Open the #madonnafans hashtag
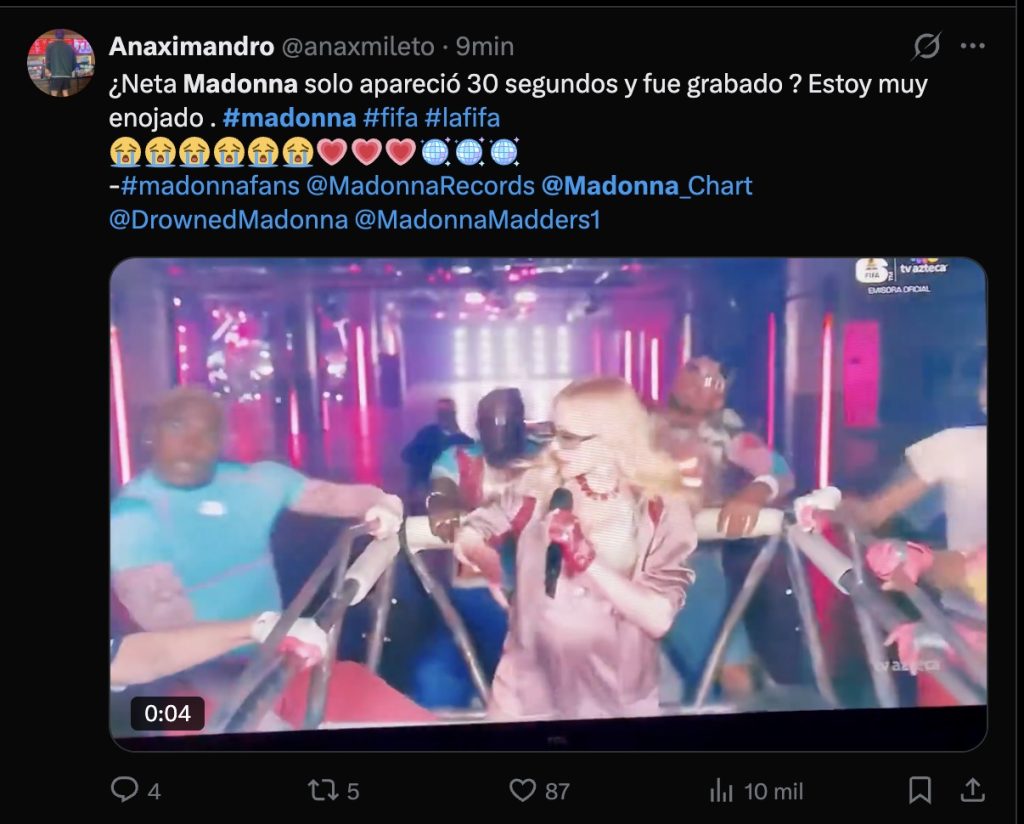 [210, 186]
